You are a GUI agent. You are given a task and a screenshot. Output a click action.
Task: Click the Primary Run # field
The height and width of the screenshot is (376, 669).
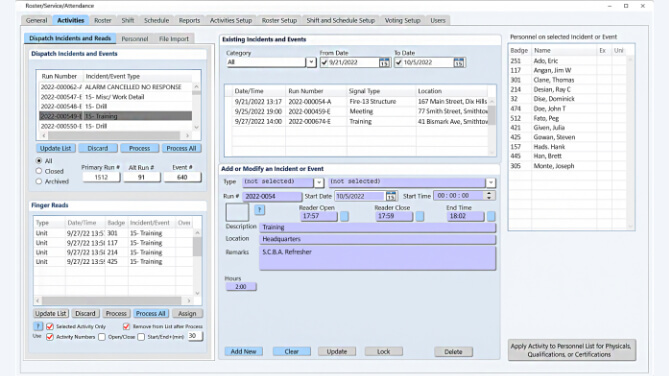point(101,177)
